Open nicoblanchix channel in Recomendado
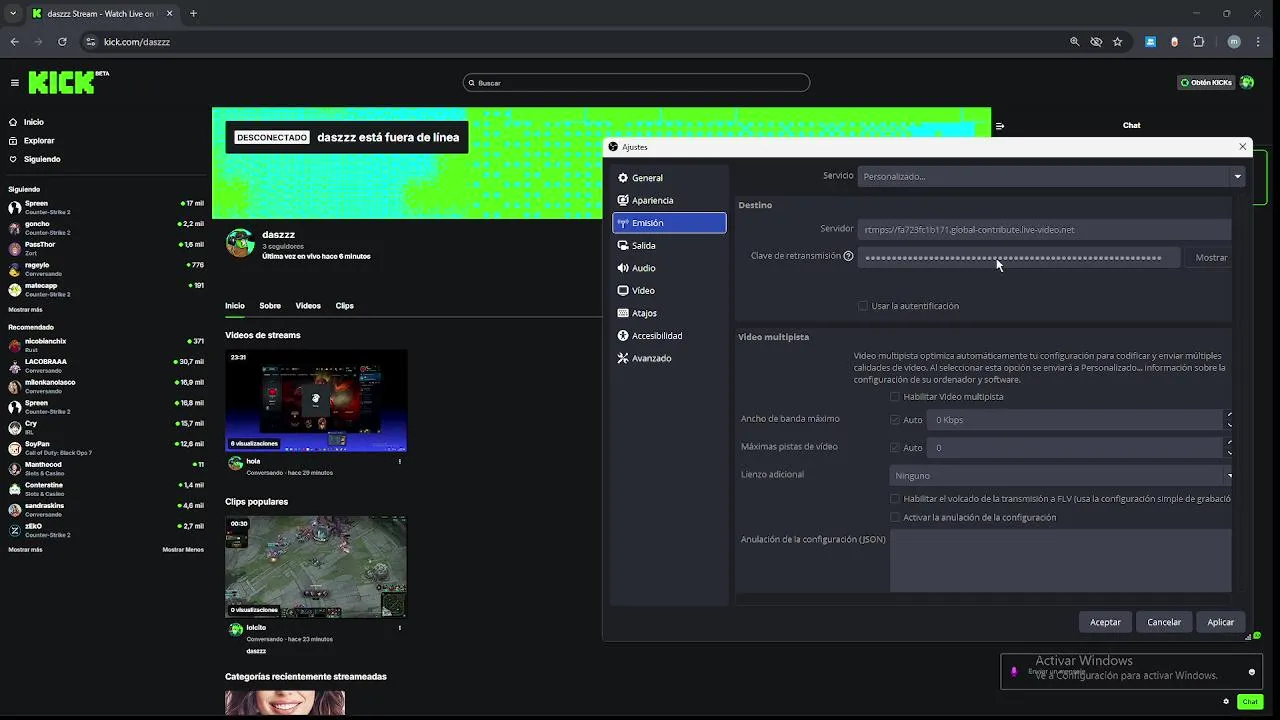 (106, 345)
